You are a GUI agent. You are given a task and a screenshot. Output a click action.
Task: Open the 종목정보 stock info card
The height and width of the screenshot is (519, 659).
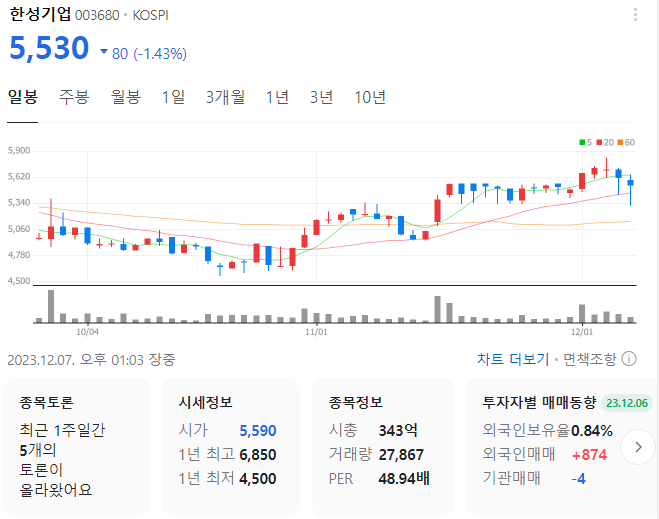pyautogui.click(x=383, y=447)
